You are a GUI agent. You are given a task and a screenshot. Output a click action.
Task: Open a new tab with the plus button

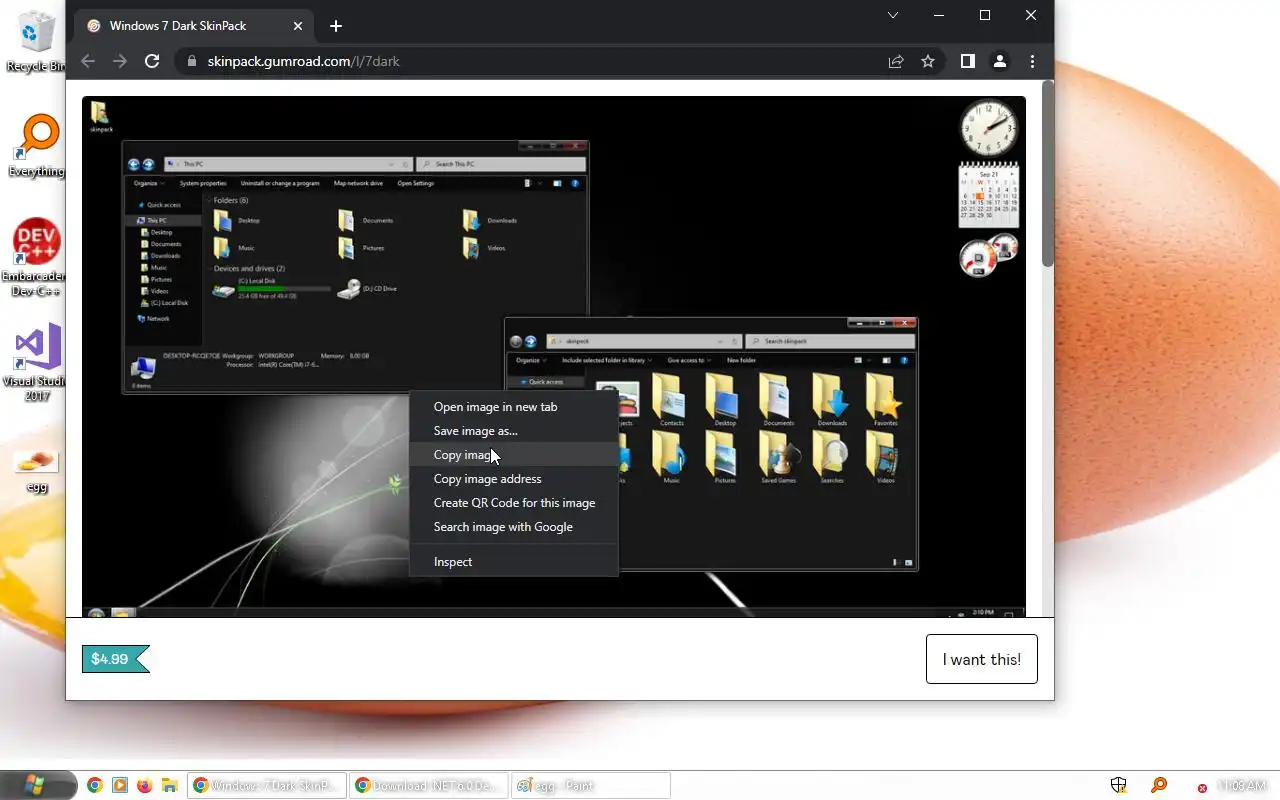(x=336, y=26)
